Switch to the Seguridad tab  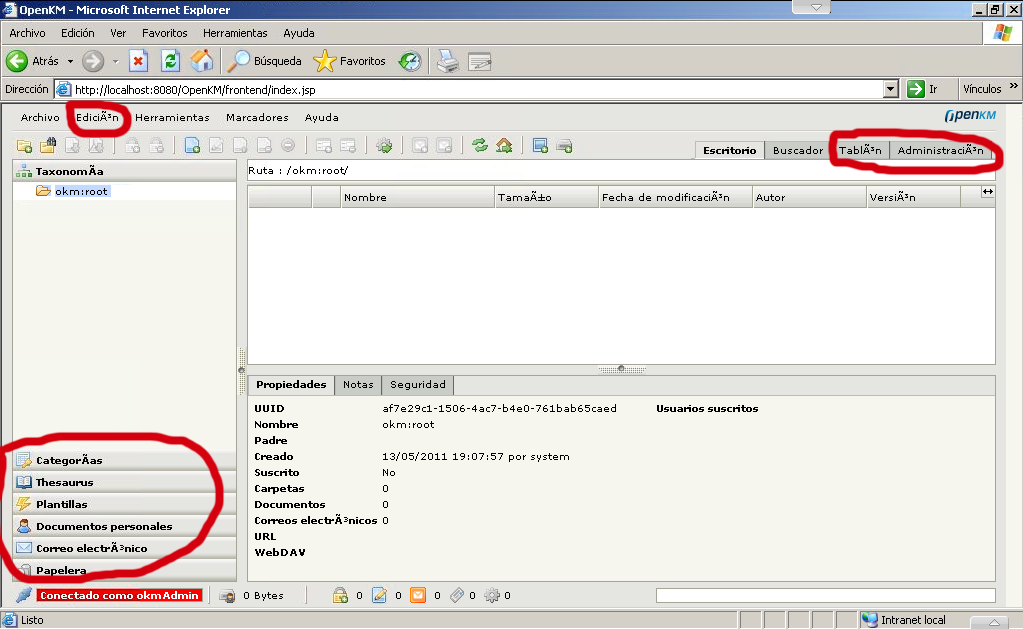pos(418,384)
